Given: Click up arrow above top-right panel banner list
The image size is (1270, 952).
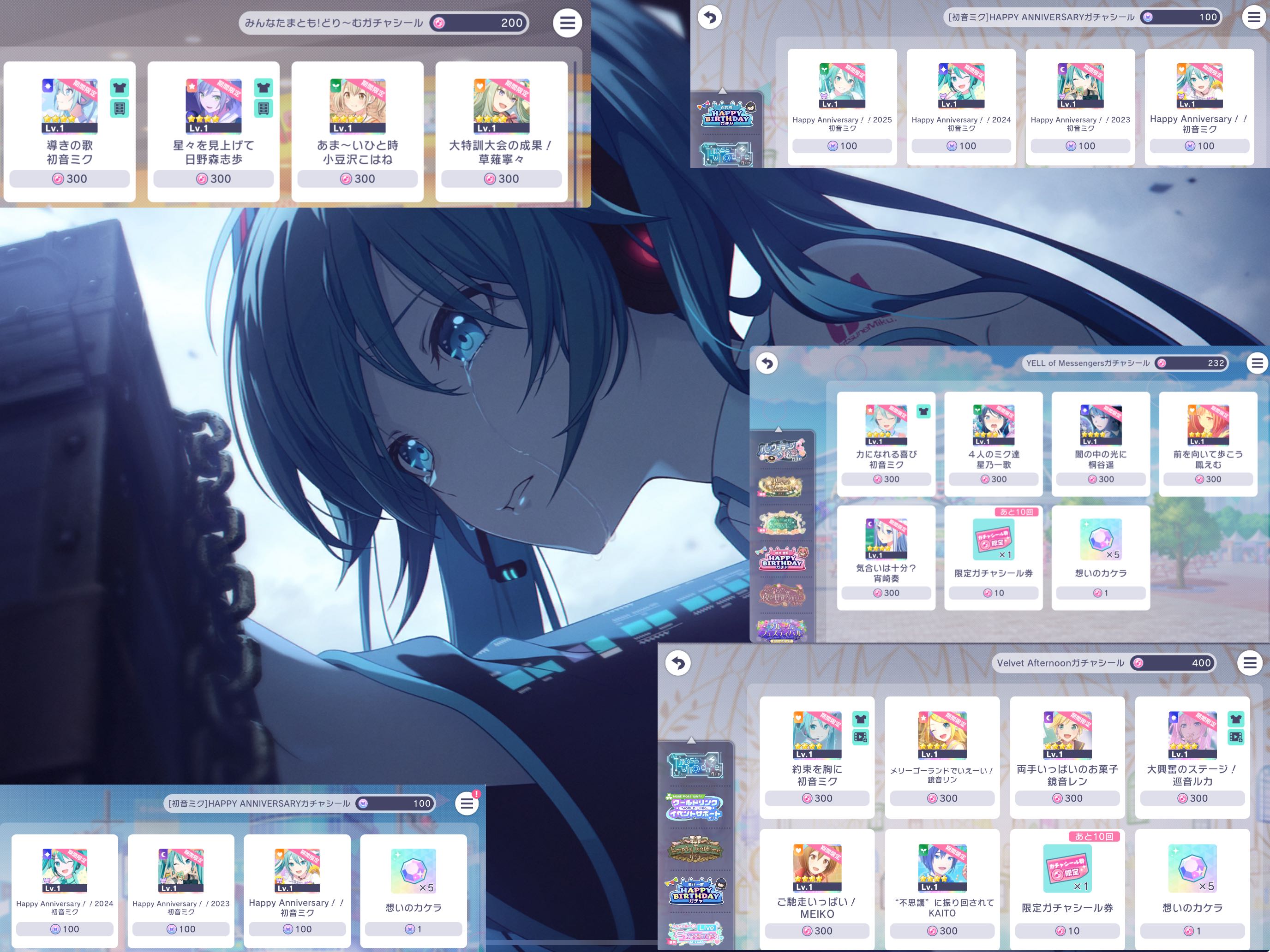Looking at the screenshot, I should pos(722,91).
